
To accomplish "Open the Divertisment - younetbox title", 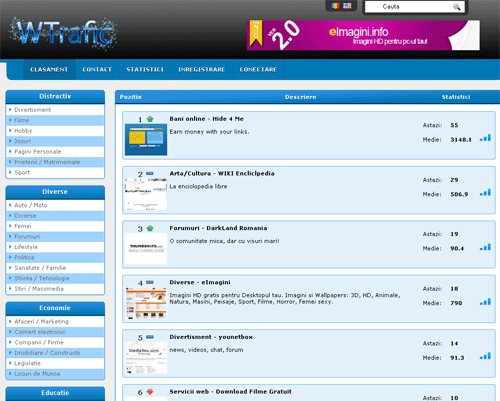I will click(211, 337).
